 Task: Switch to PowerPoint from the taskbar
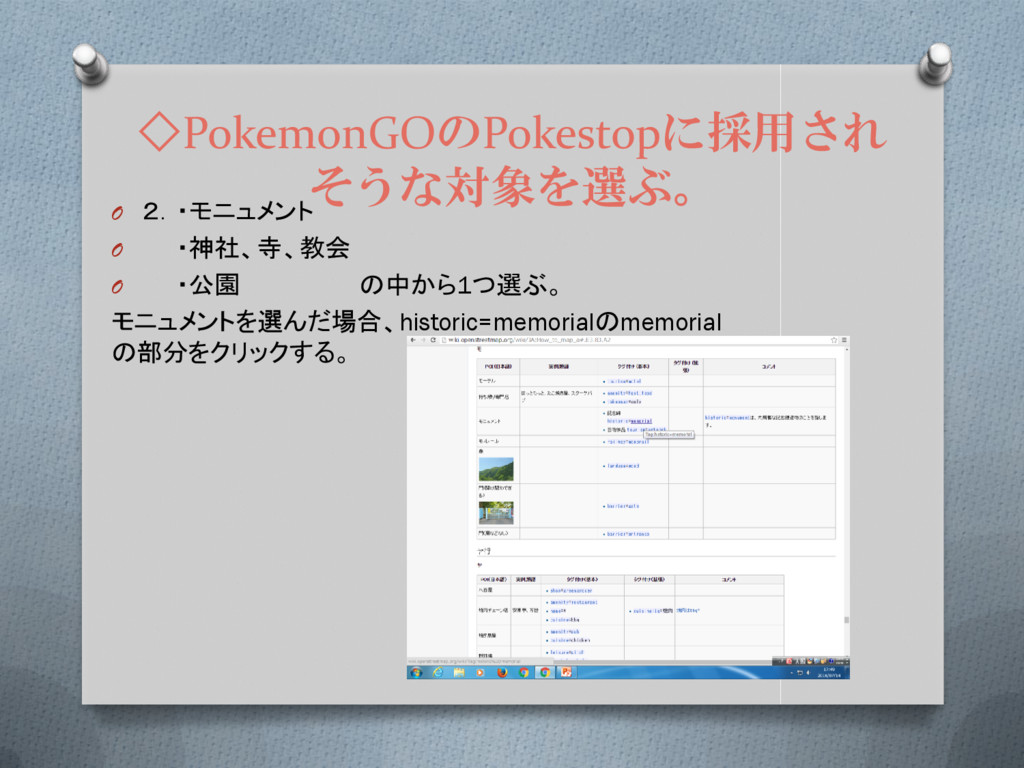pos(566,672)
